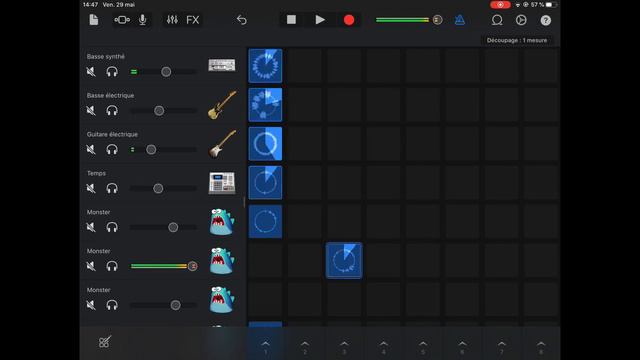Trigger the Basse électrique loop cell
The height and width of the screenshot is (360, 640).
[x=265, y=105]
